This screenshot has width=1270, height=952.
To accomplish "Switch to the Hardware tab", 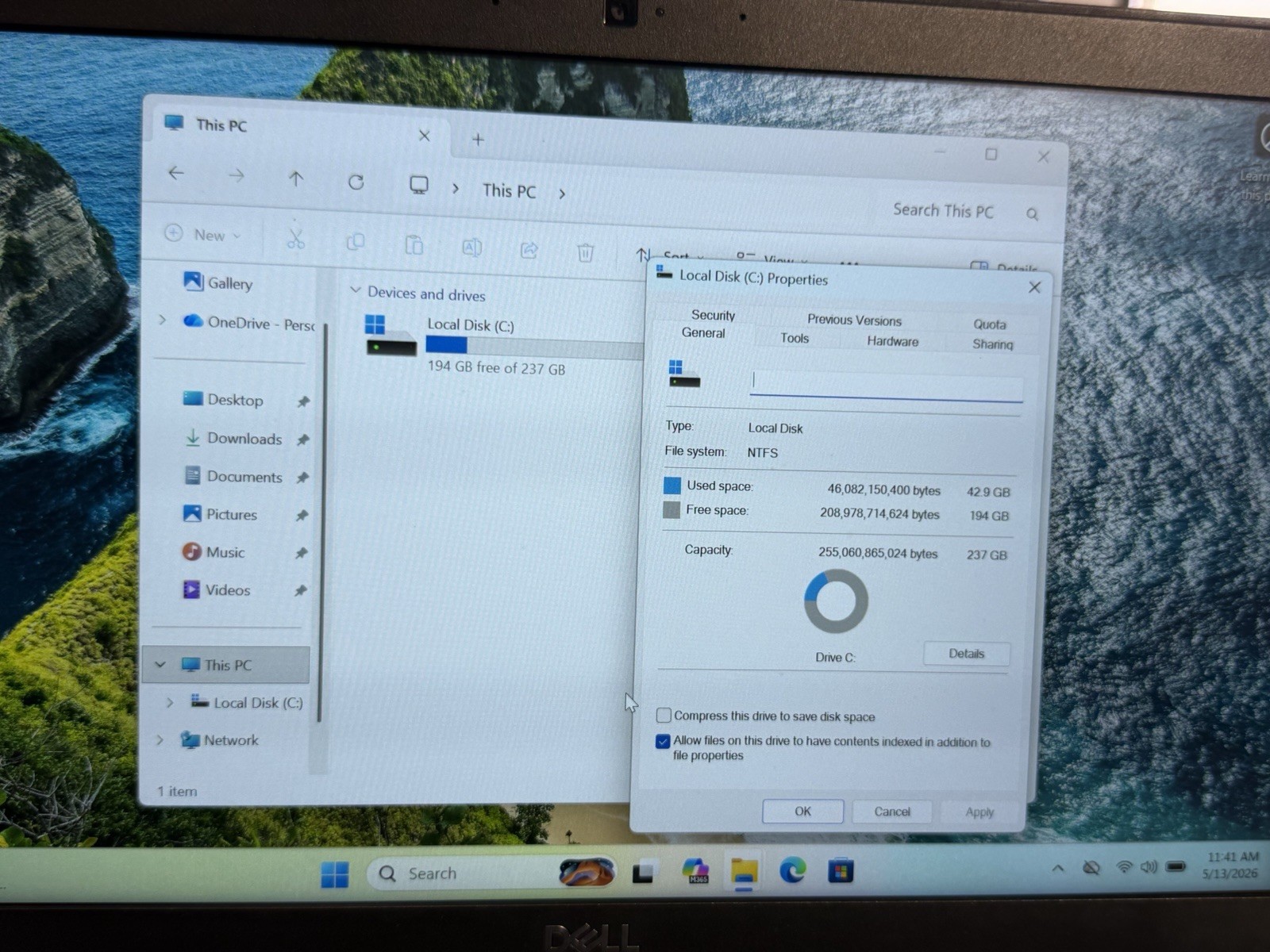I will coord(892,341).
